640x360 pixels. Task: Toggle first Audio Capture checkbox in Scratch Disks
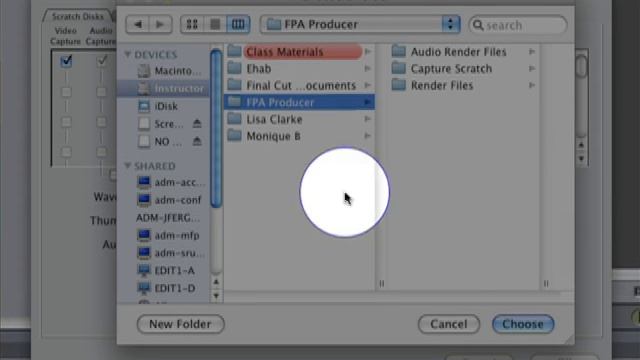(101, 62)
